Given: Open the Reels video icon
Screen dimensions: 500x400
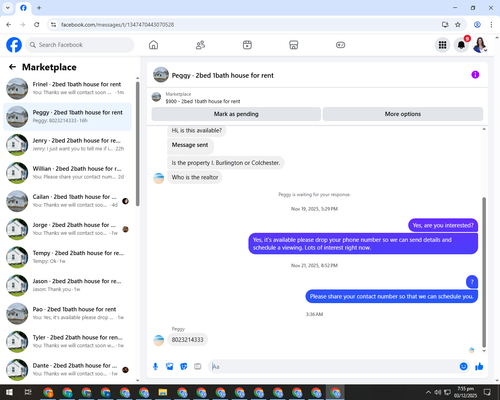Looking at the screenshot, I should click(x=247, y=45).
